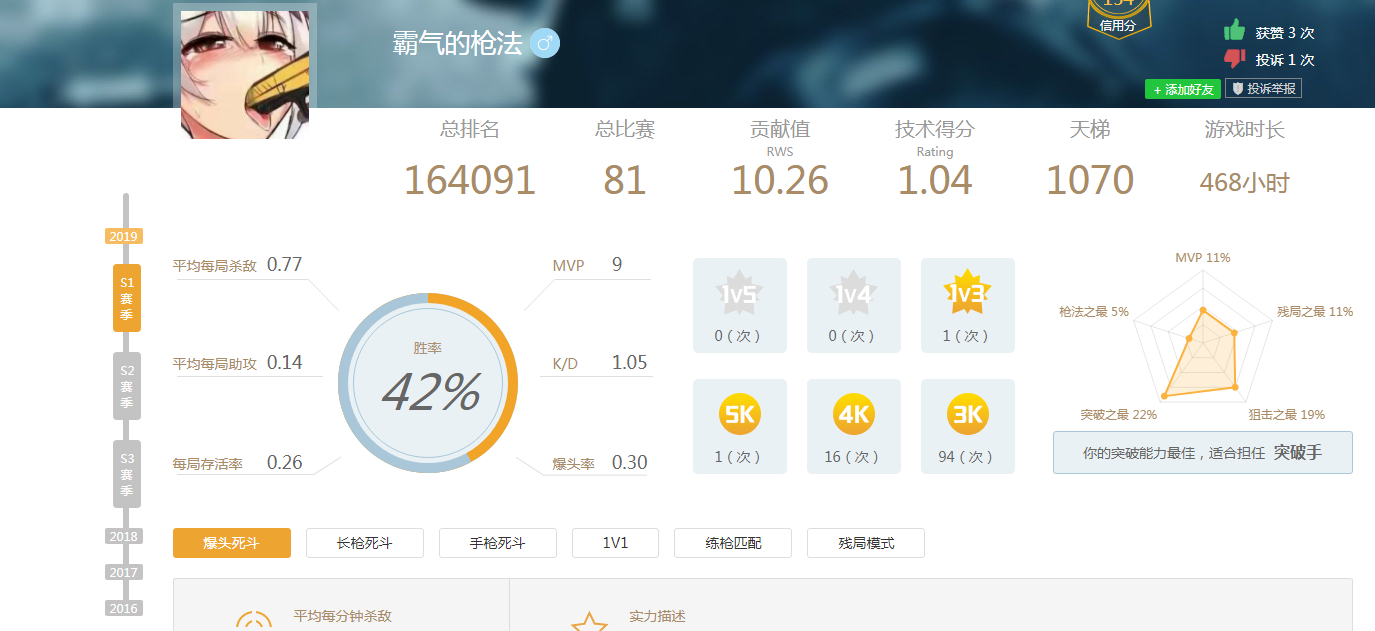The height and width of the screenshot is (631, 1375).
Task: Click the 平均每局杀敌 0.77 stat
Action: (237, 266)
